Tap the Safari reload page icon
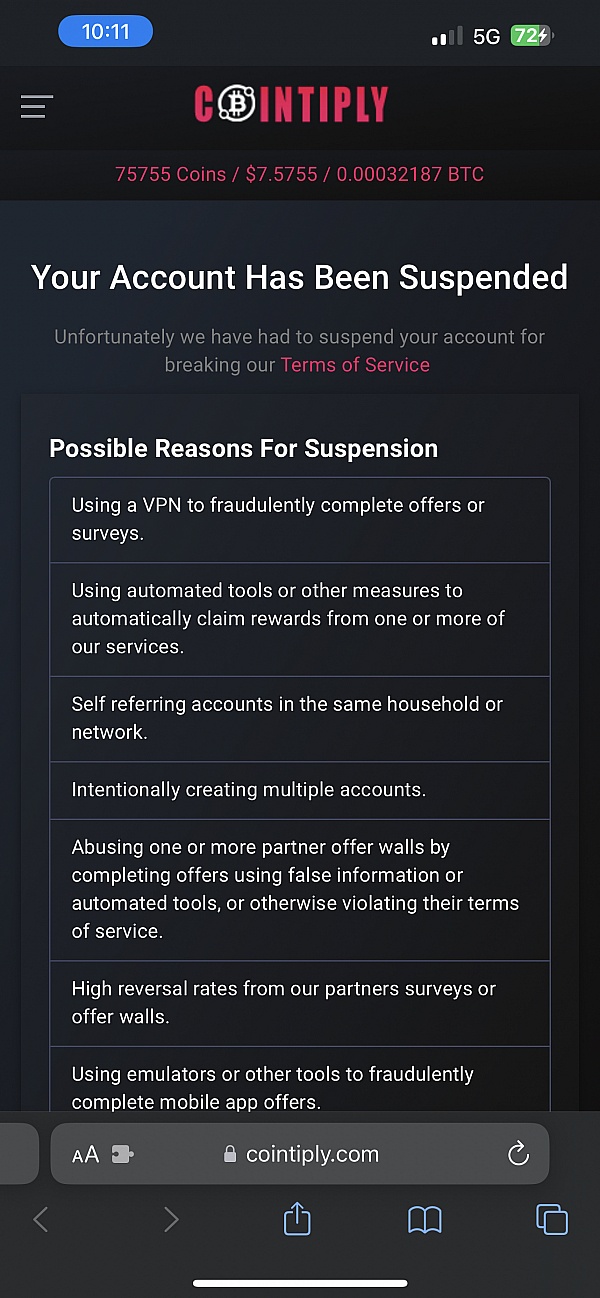This screenshot has height=1298, width=600. [x=518, y=1155]
